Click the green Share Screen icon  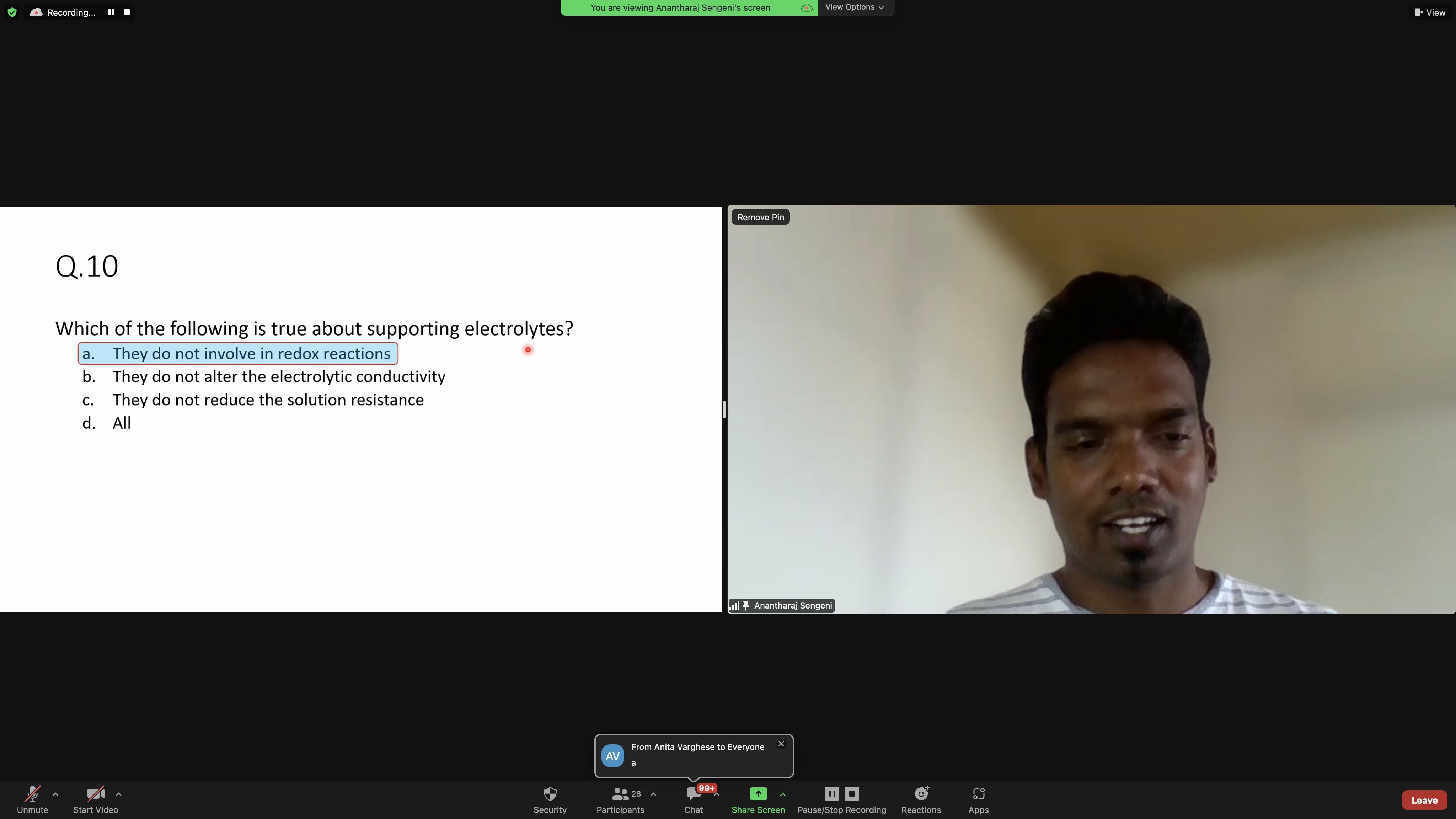[x=758, y=793]
